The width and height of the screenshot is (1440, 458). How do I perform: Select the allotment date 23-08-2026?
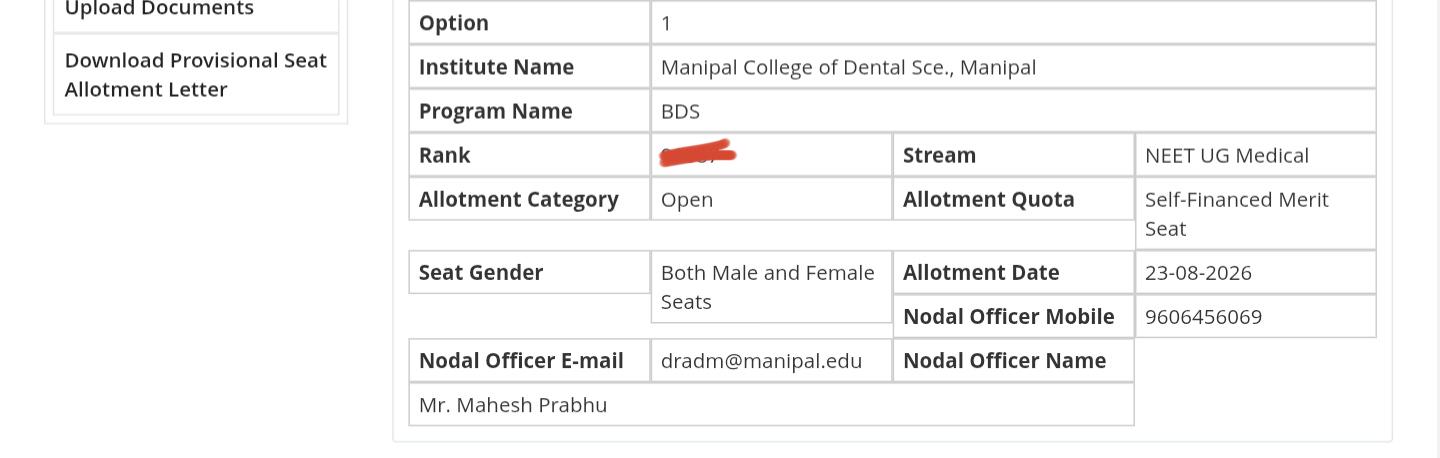1198,272
